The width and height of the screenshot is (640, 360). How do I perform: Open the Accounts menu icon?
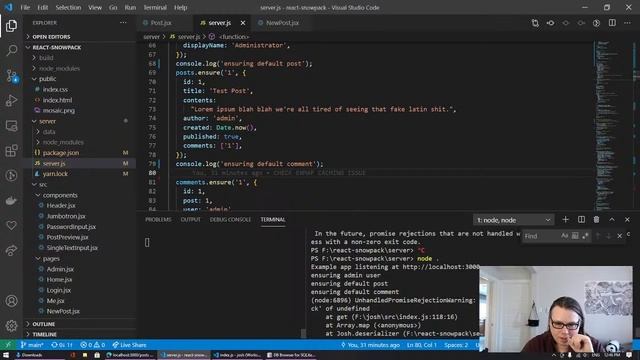point(11,301)
